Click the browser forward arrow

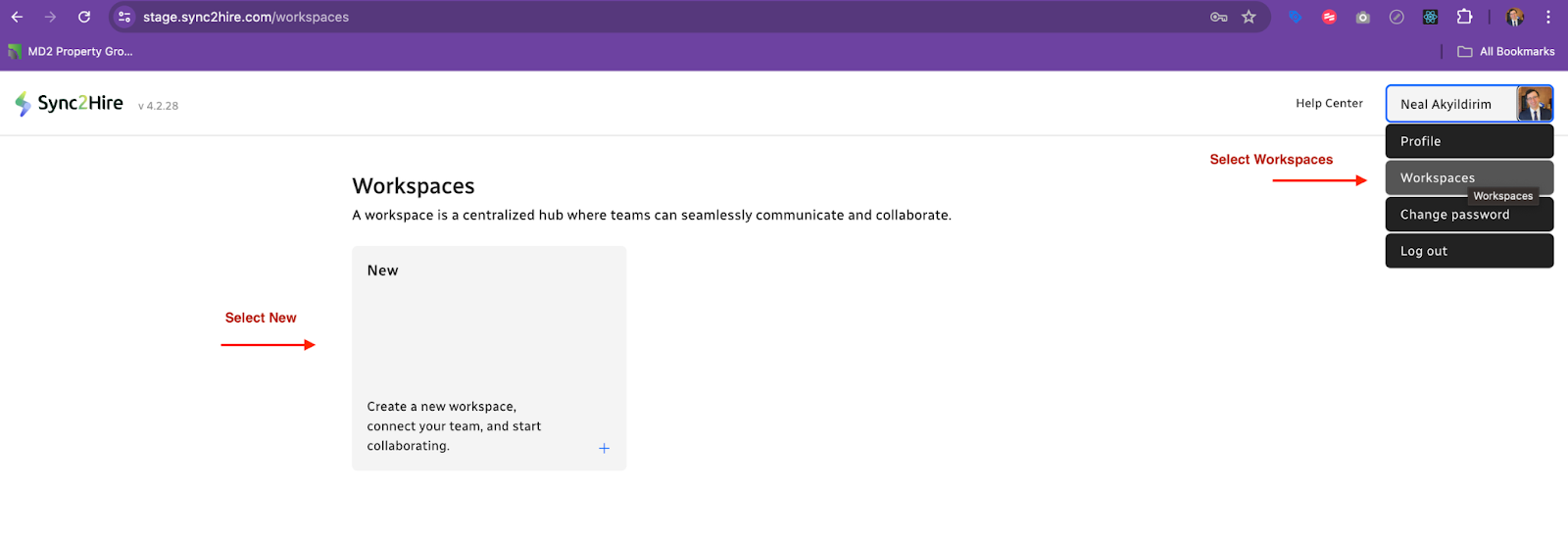(50, 17)
